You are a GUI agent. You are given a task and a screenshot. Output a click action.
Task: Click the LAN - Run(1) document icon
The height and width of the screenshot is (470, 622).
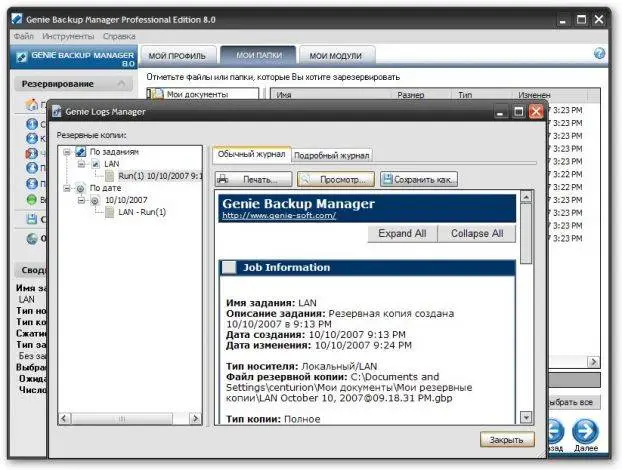tap(109, 212)
